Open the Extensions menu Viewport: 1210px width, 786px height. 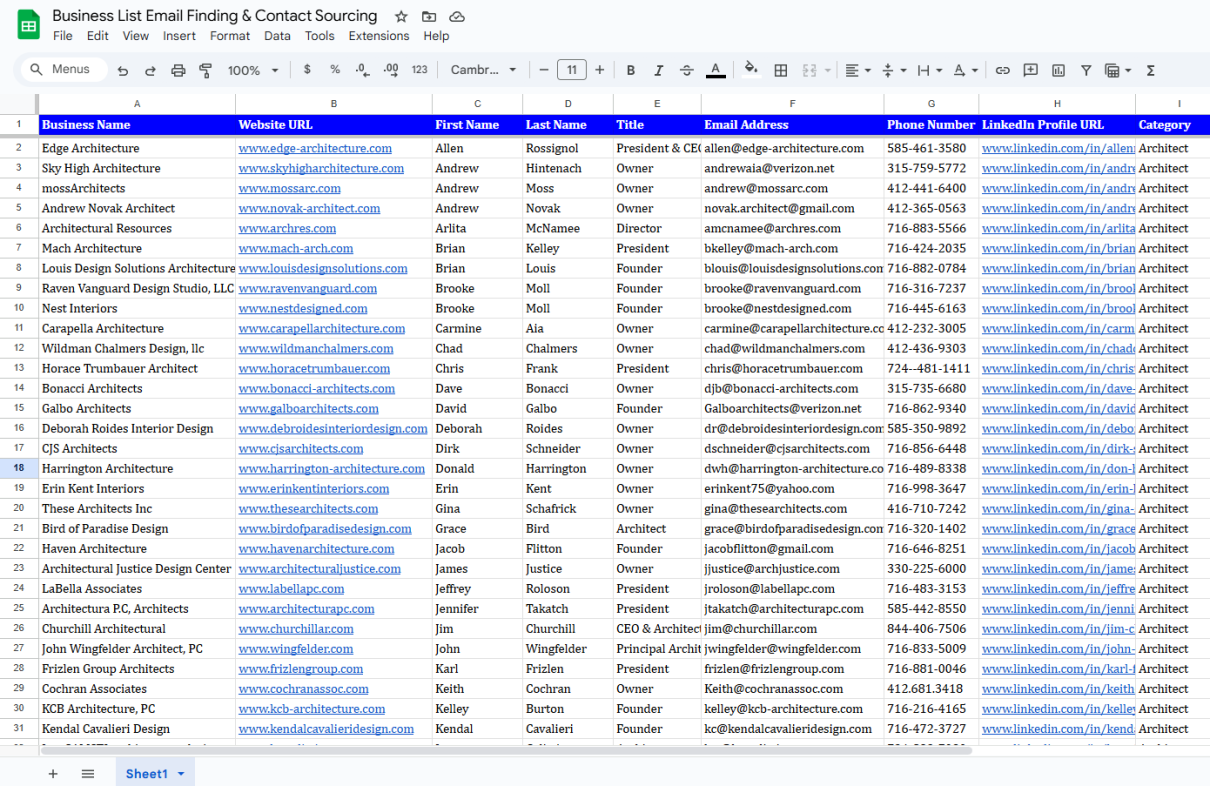click(379, 36)
